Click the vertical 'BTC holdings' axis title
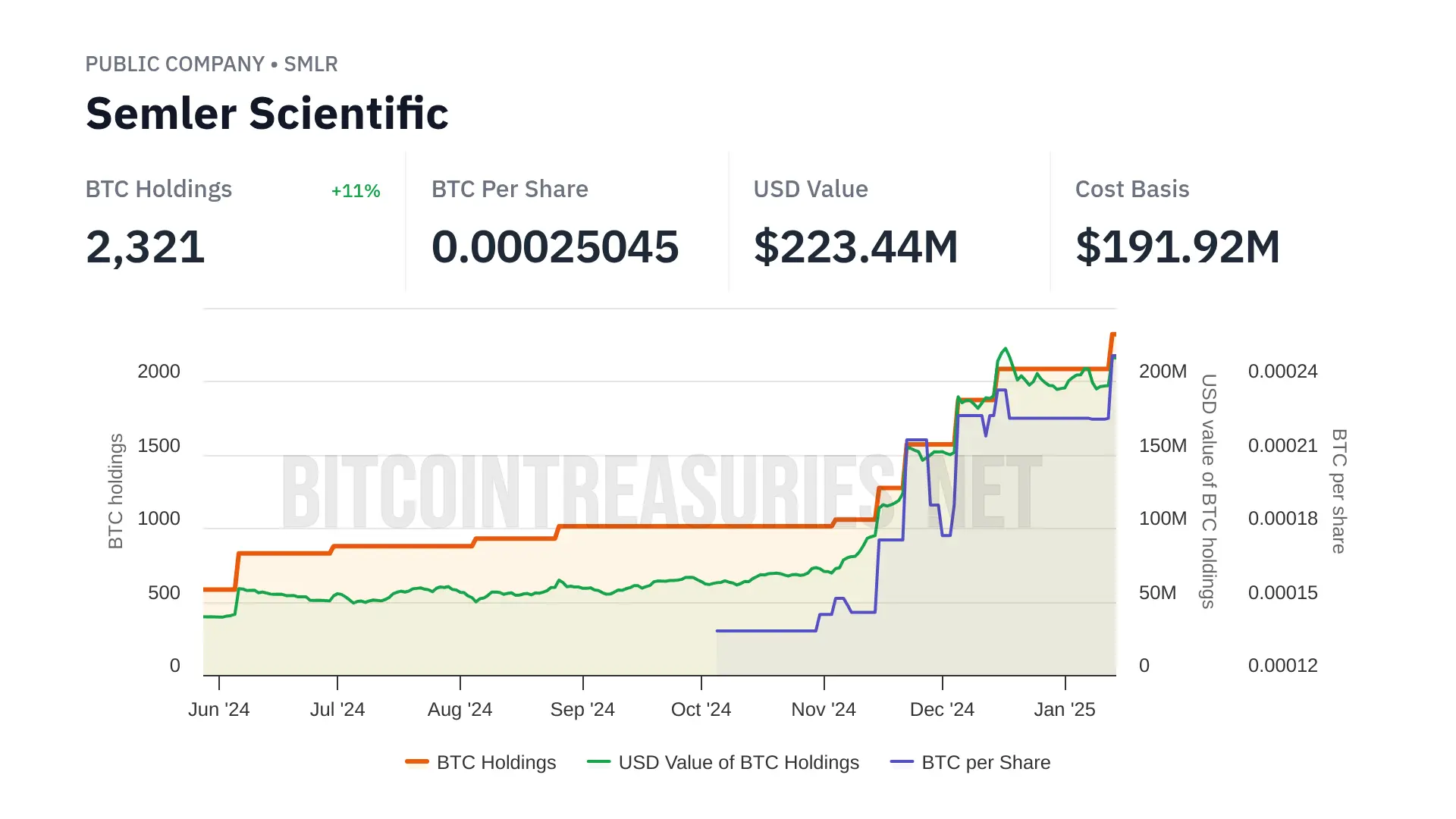This screenshot has height=819, width=1456. coord(115,491)
